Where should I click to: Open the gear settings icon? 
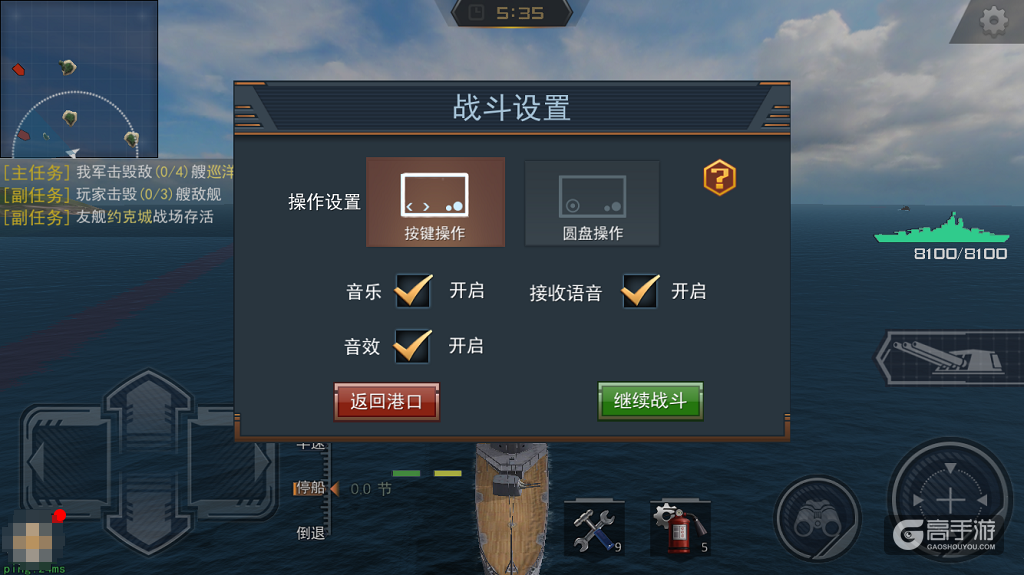pyautogui.click(x=993, y=20)
